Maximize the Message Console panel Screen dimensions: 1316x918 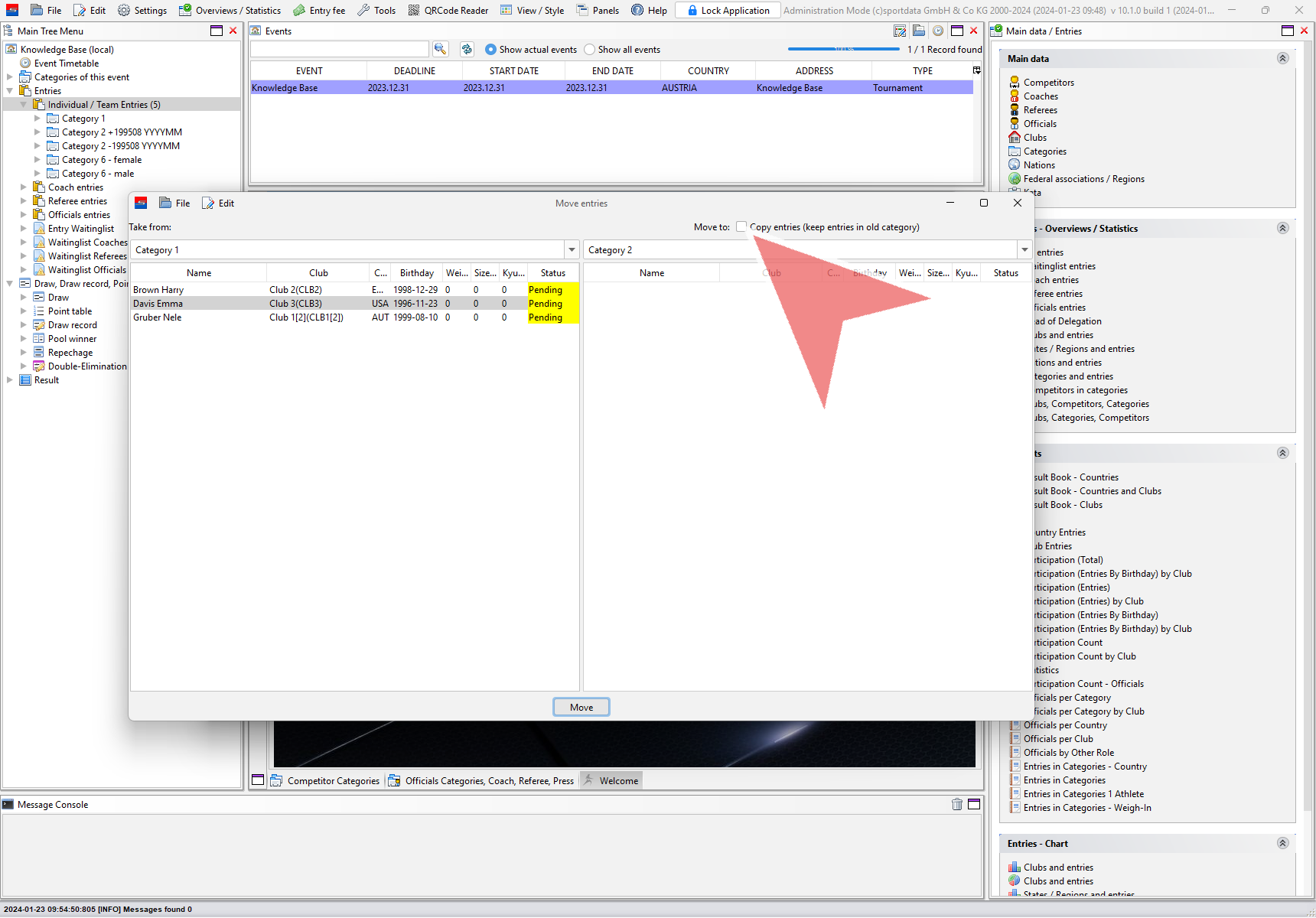[974, 804]
